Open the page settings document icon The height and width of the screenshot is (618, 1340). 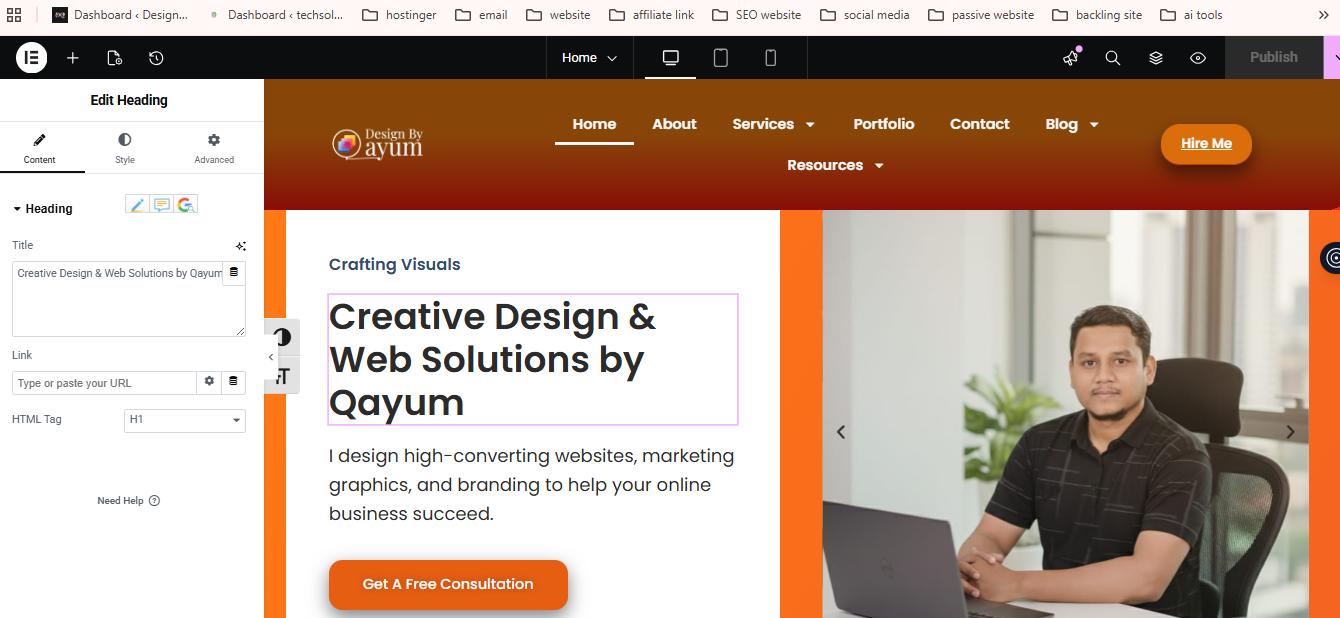114,58
